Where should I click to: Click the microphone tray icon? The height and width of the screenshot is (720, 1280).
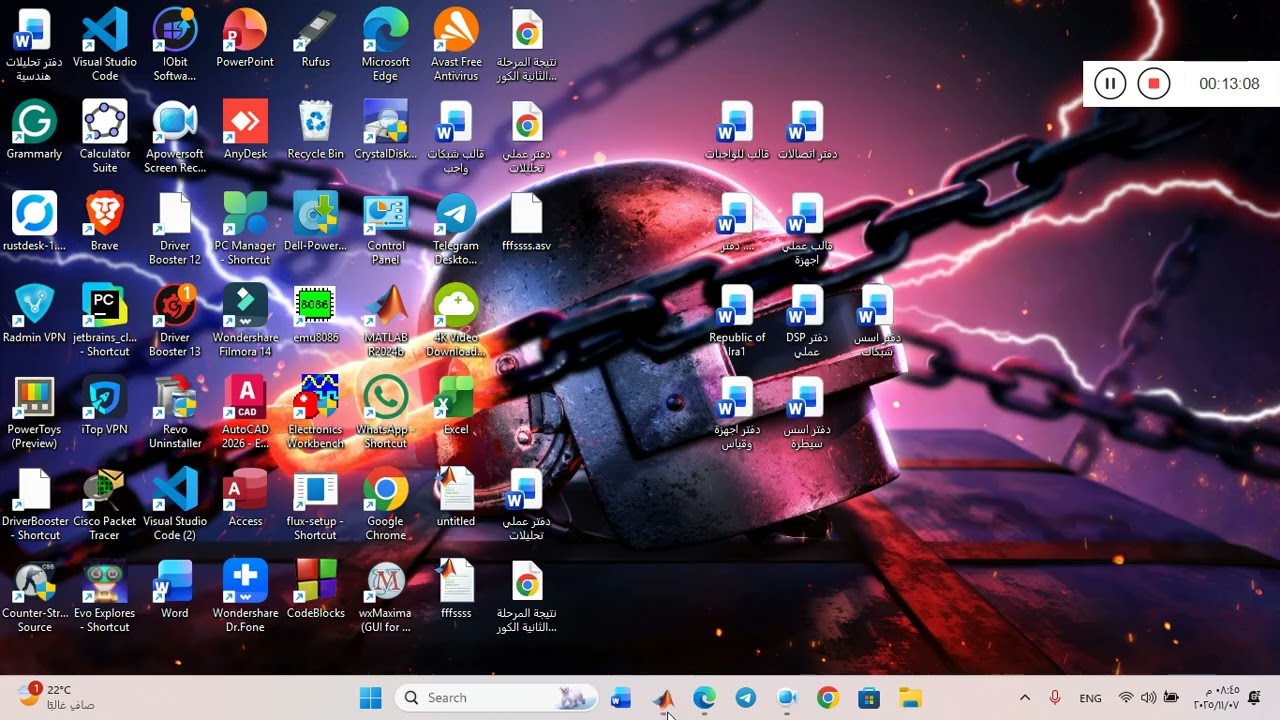point(1055,698)
